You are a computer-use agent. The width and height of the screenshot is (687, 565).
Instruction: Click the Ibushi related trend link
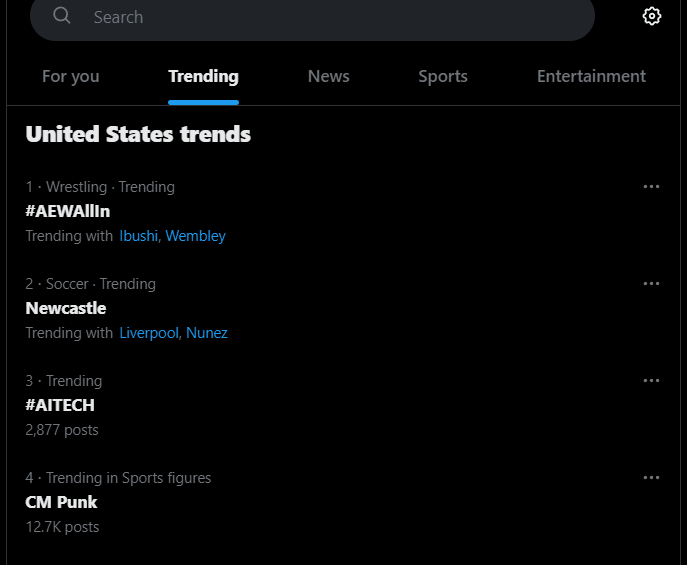[x=138, y=236]
